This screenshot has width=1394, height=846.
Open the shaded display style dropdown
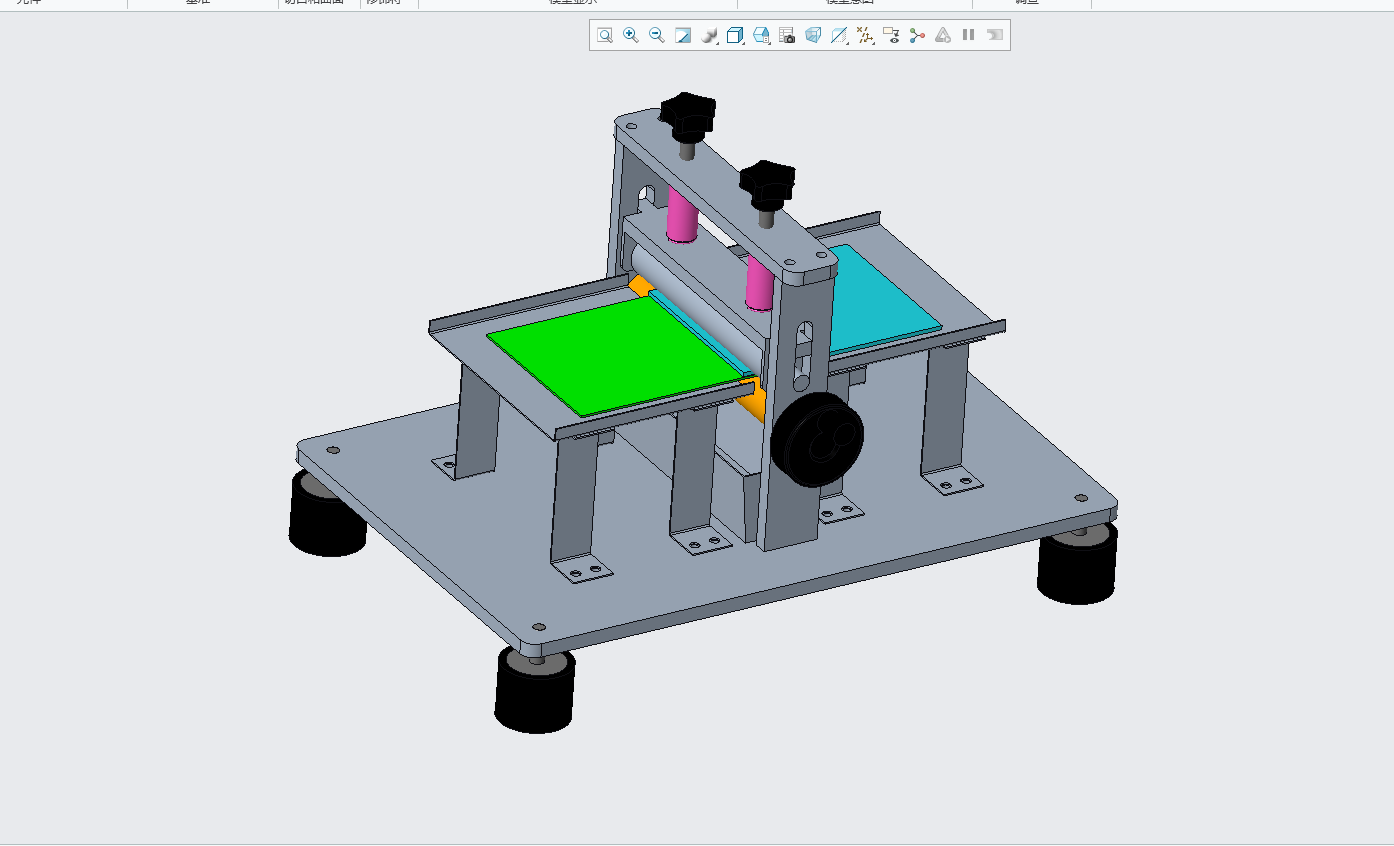709,35
